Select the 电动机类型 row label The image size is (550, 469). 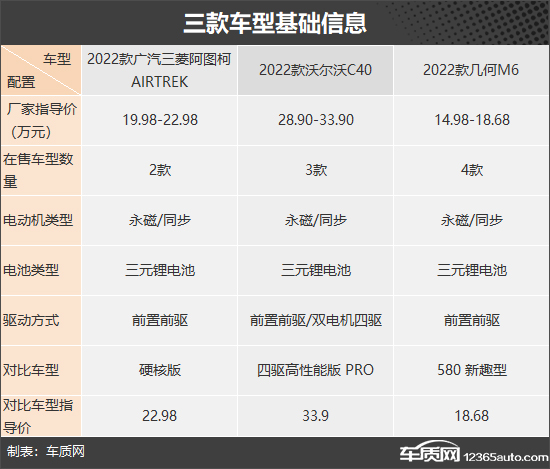[x=38, y=220]
